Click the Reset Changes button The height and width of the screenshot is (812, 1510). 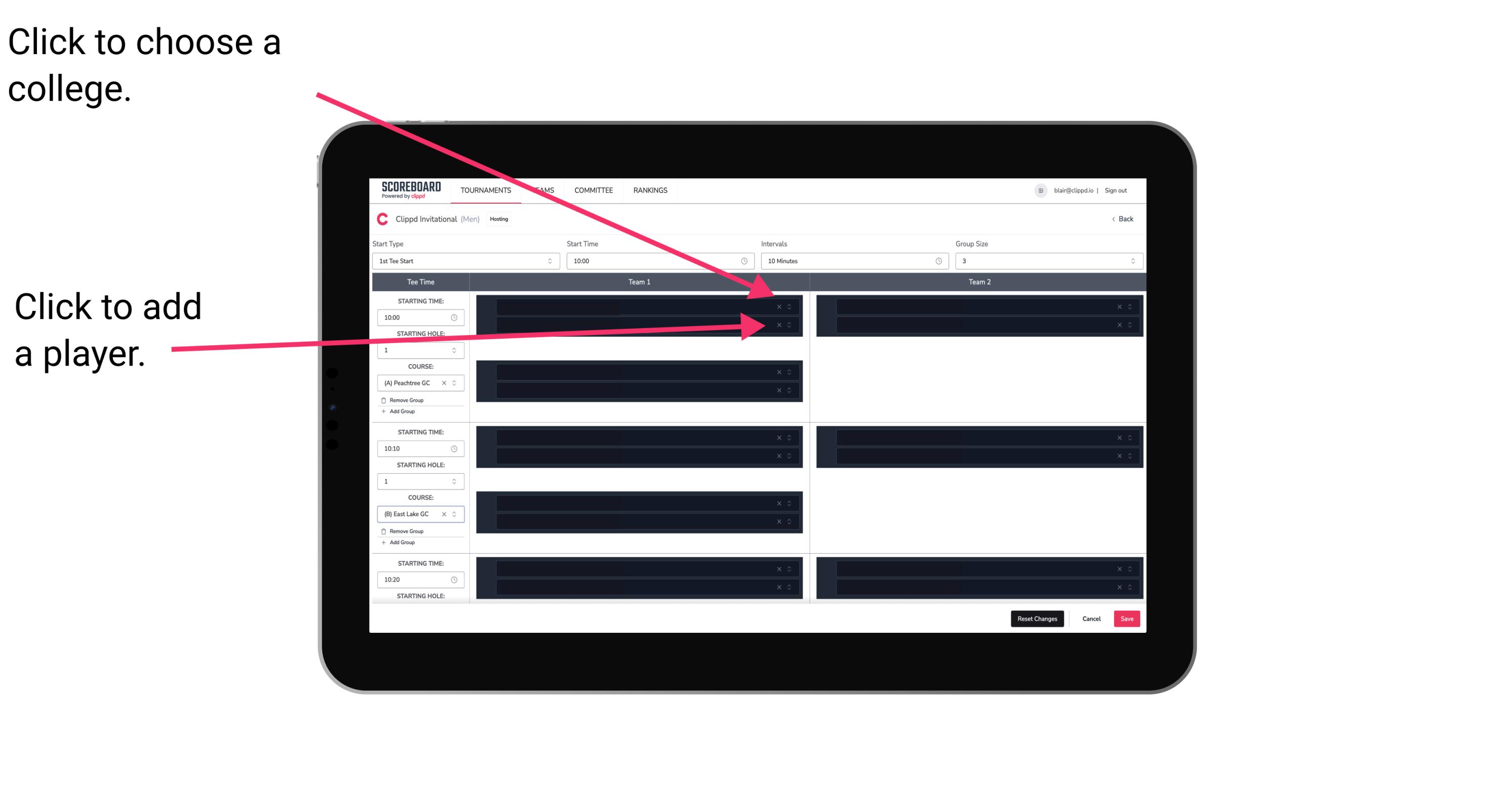click(x=1038, y=618)
